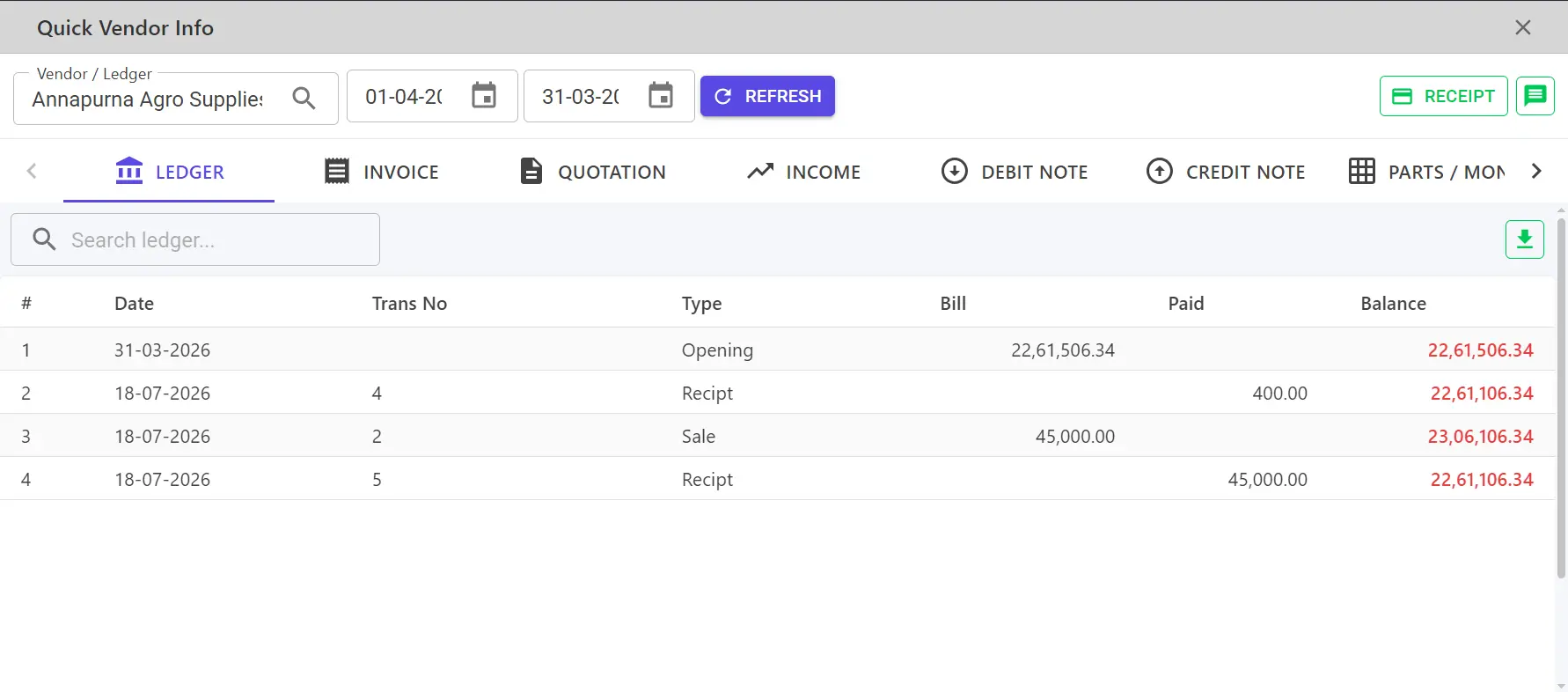
Task: Click the bill amount 45,000.00 in Sale row
Action: click(1075, 437)
